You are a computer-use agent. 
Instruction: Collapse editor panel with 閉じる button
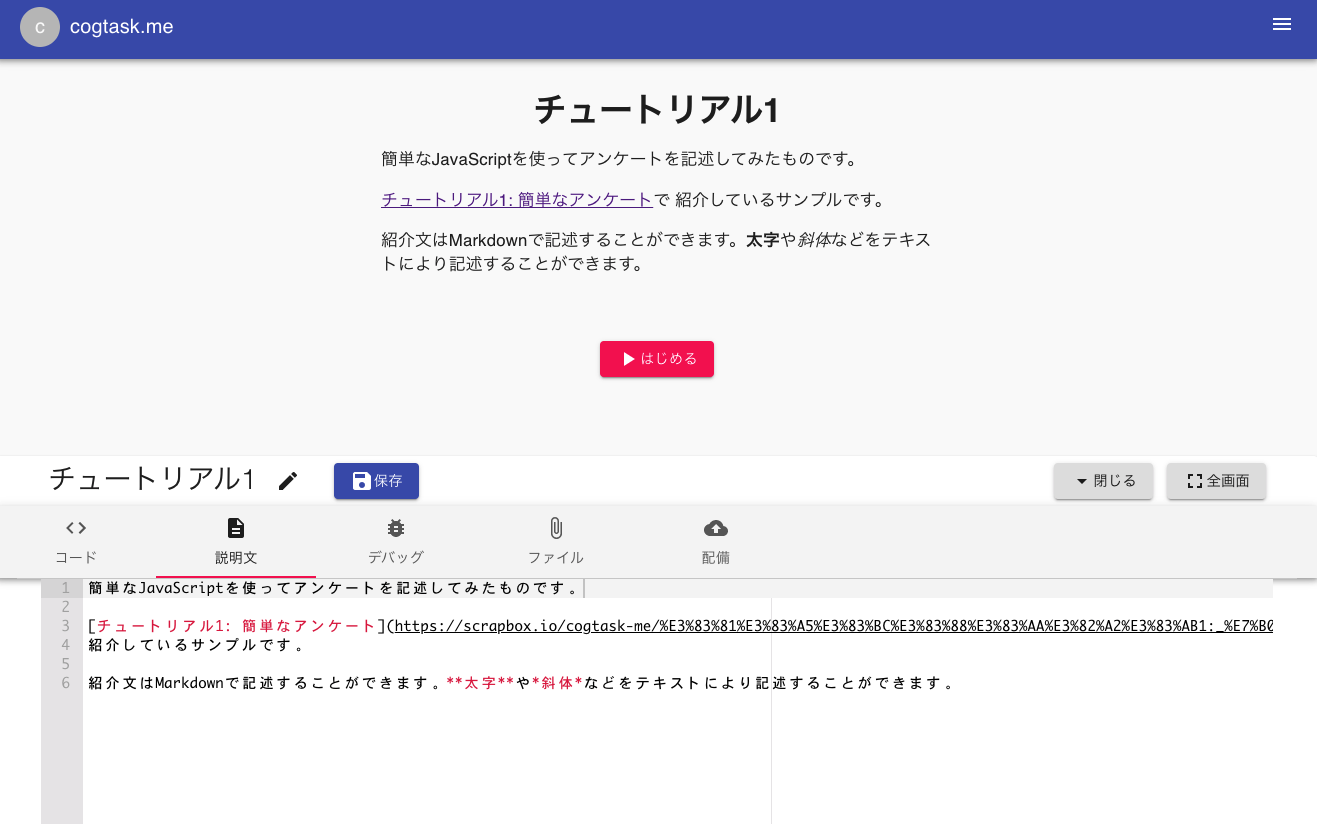coord(1103,481)
